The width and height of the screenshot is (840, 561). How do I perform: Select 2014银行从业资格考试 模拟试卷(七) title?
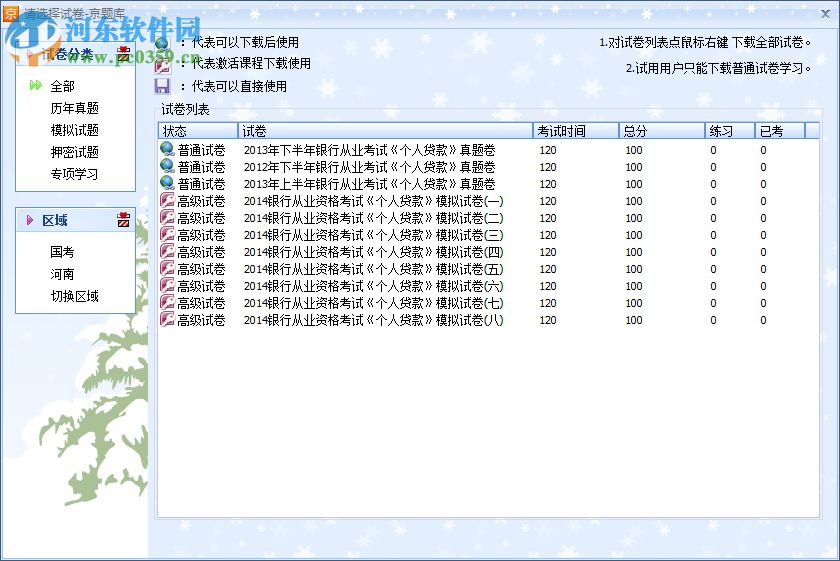pos(373,303)
